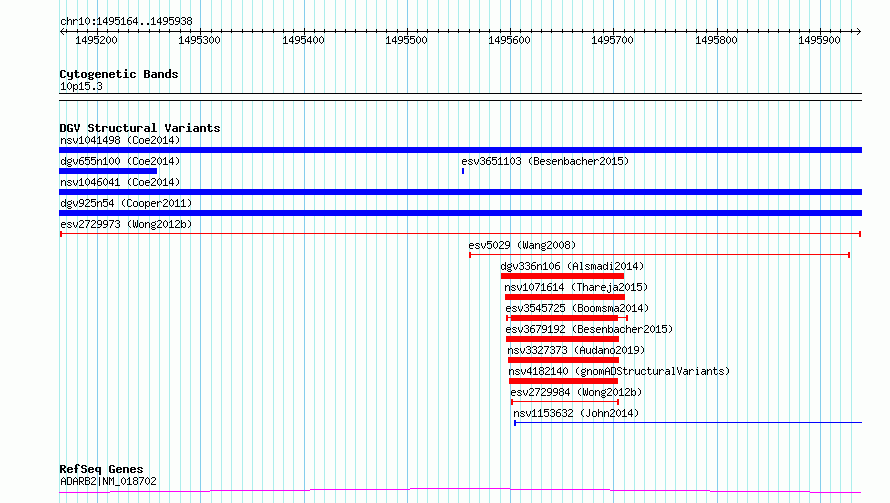Screen dimensions: 890x503
Task: Click the thin blue line under nsv1153632
Action: [688, 423]
